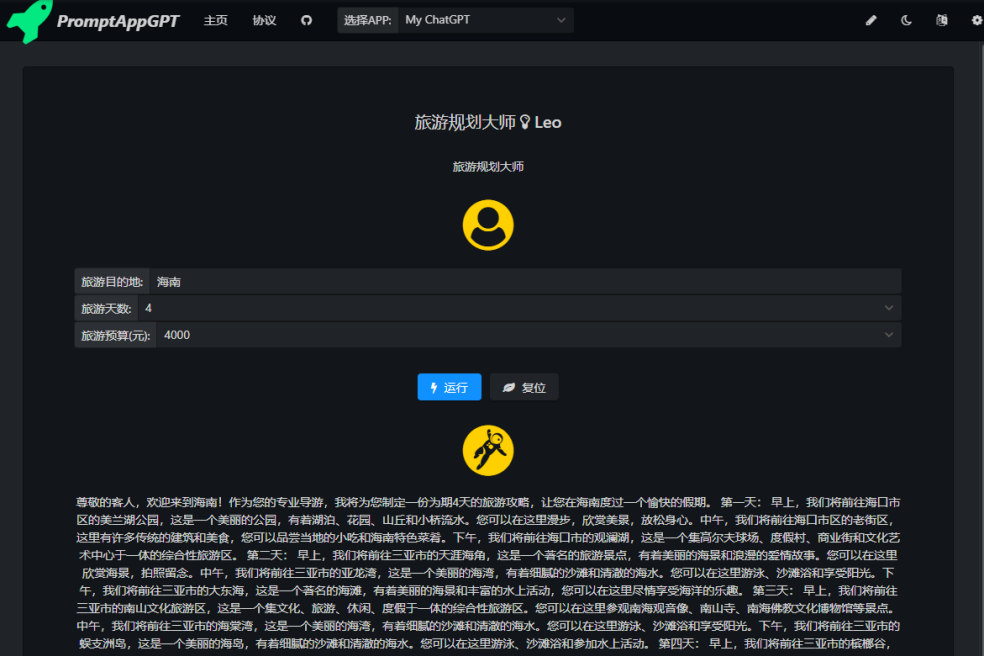This screenshot has width=984, height=656.
Task: Expand the 旅游预算(元) dropdown
Action: click(529, 335)
